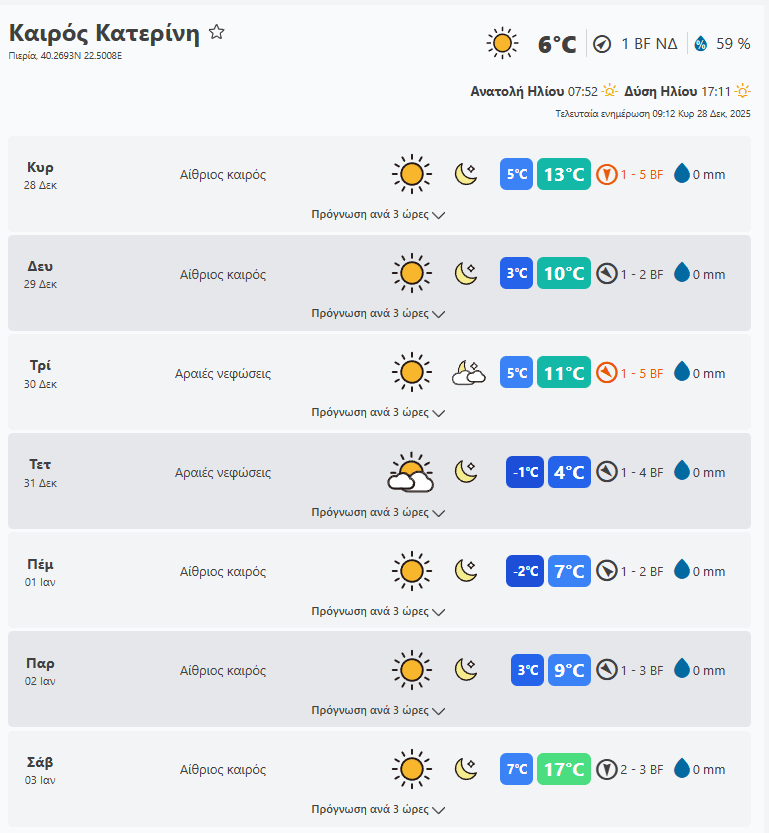Click the partly cloudy day icon for Τετ
This screenshot has width=769, height=833.
tap(410, 472)
